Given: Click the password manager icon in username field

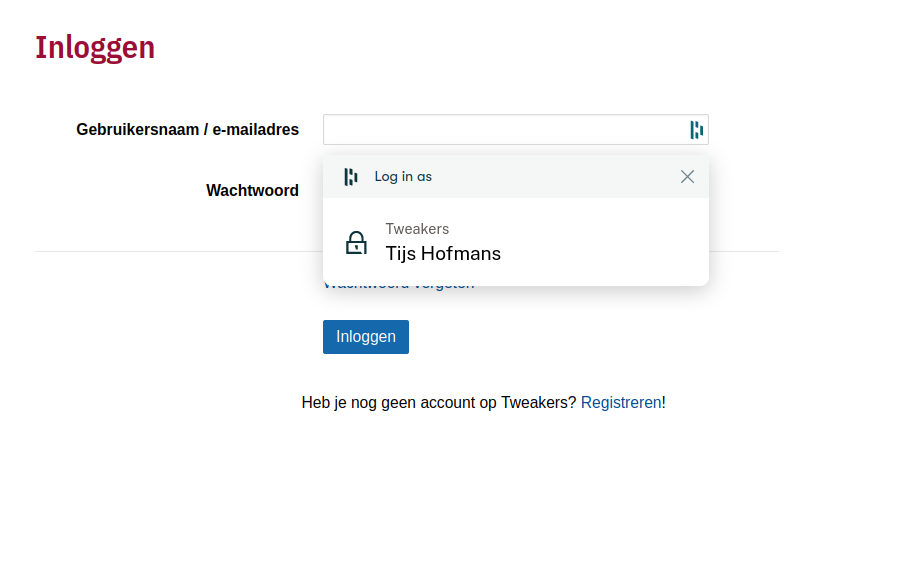Looking at the screenshot, I should [x=696, y=129].
